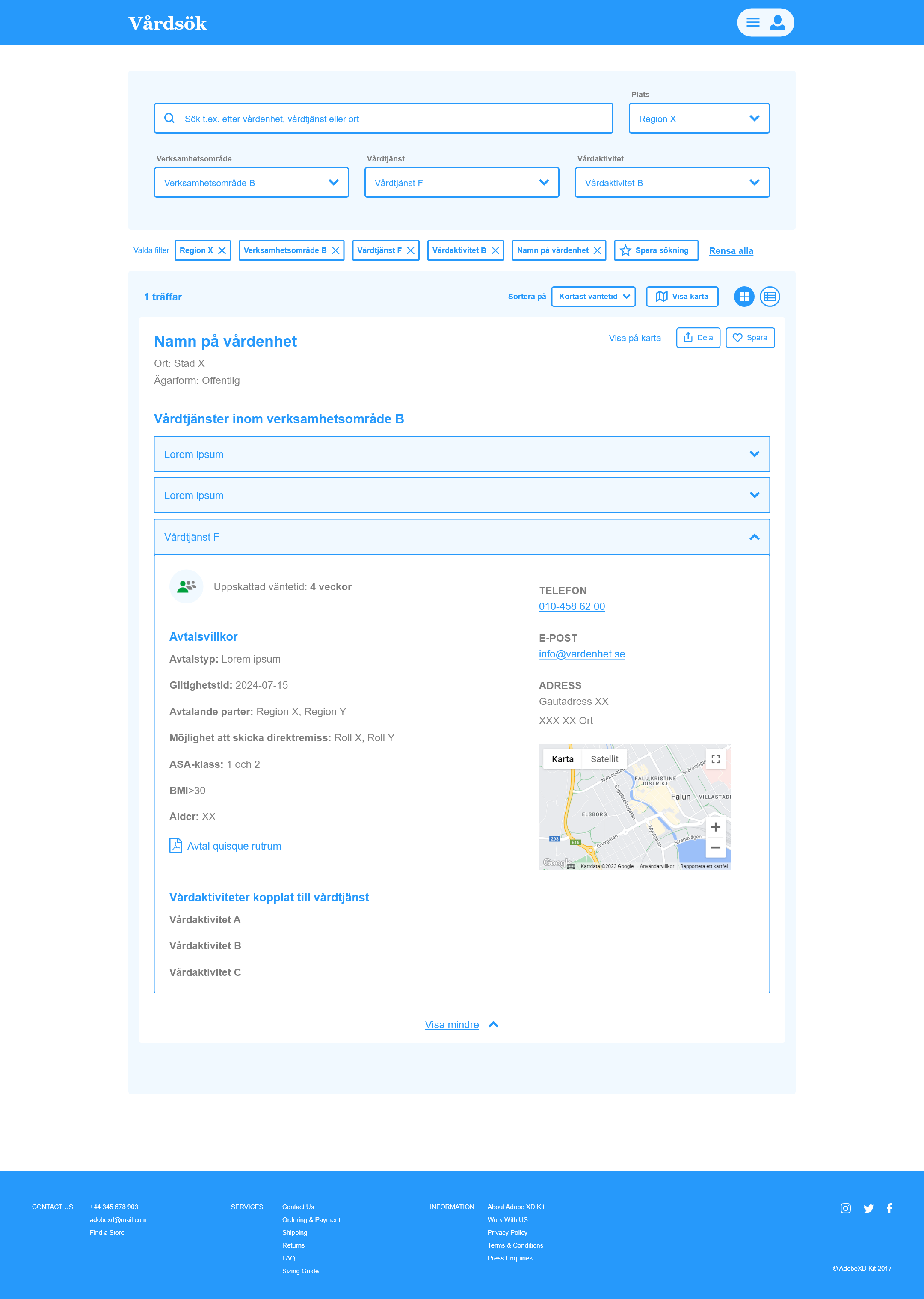
Task: Open the Twitter link in footer
Action: click(868, 1209)
